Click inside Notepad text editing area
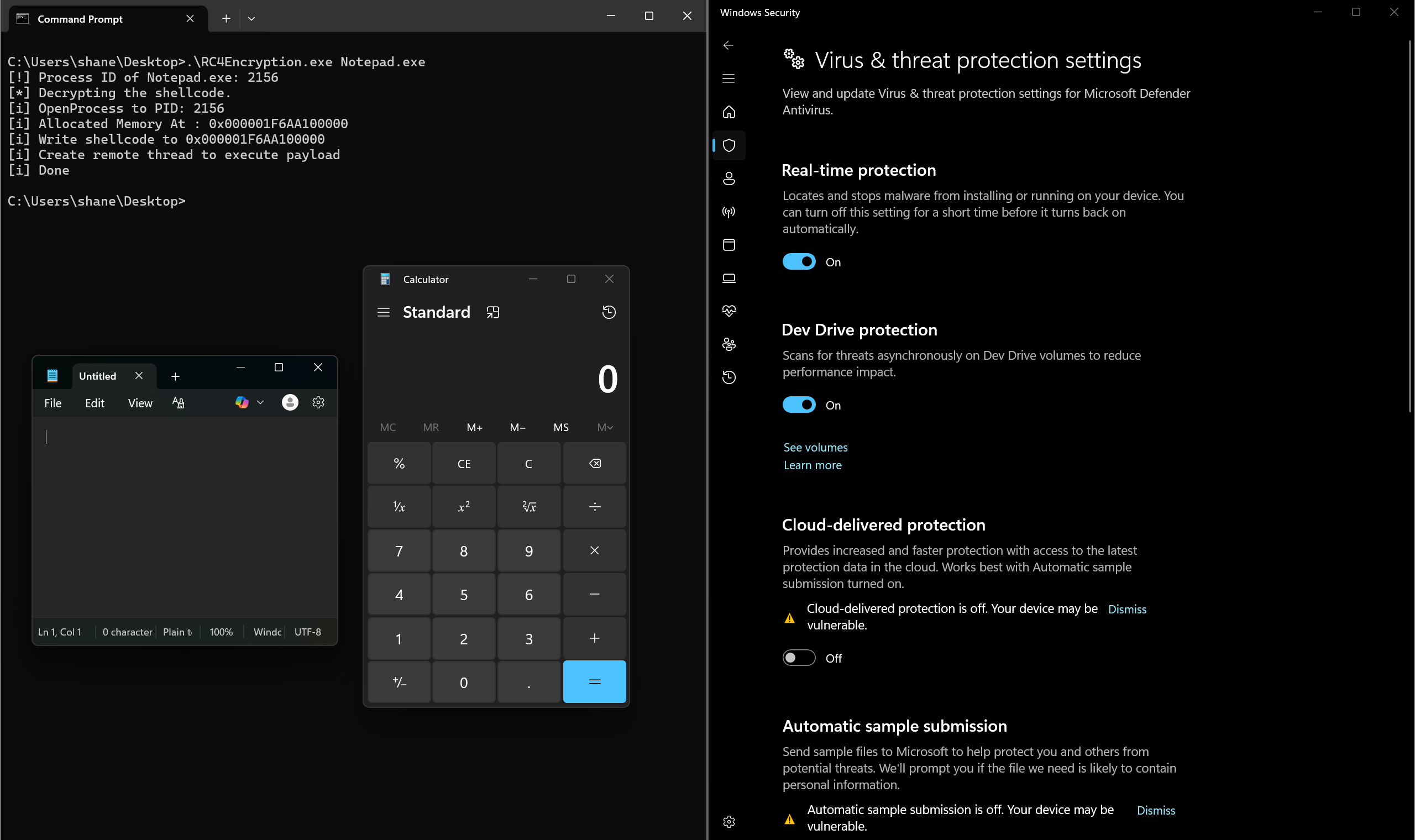 tap(185, 515)
